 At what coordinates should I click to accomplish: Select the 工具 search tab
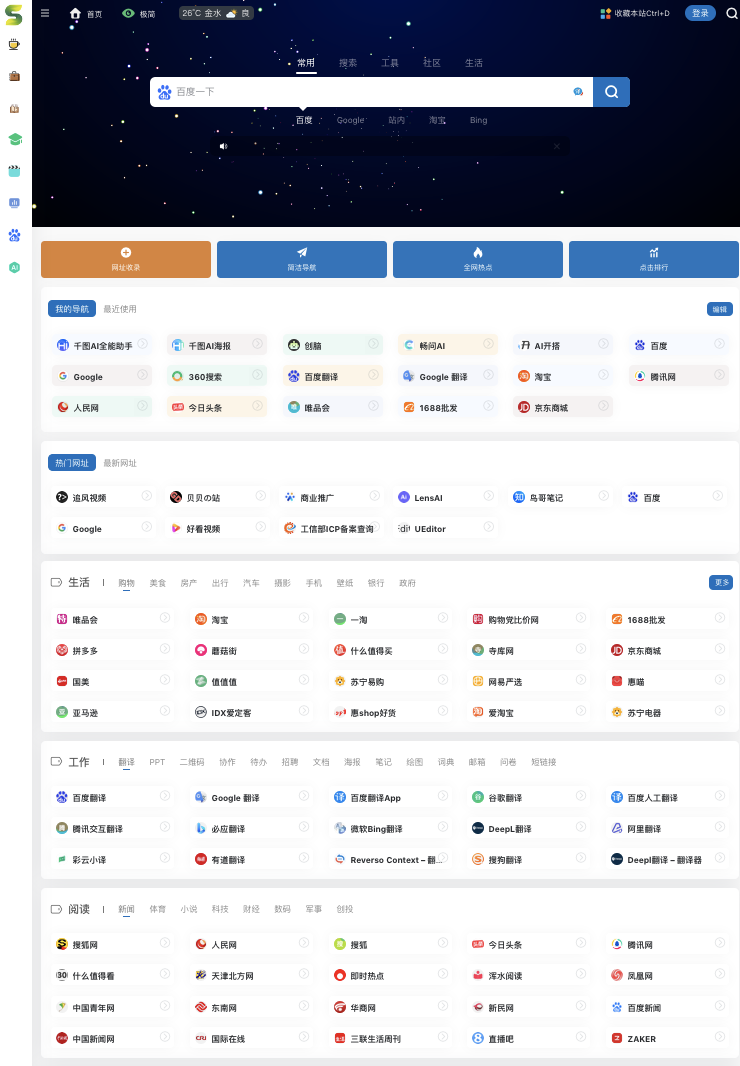coord(390,63)
